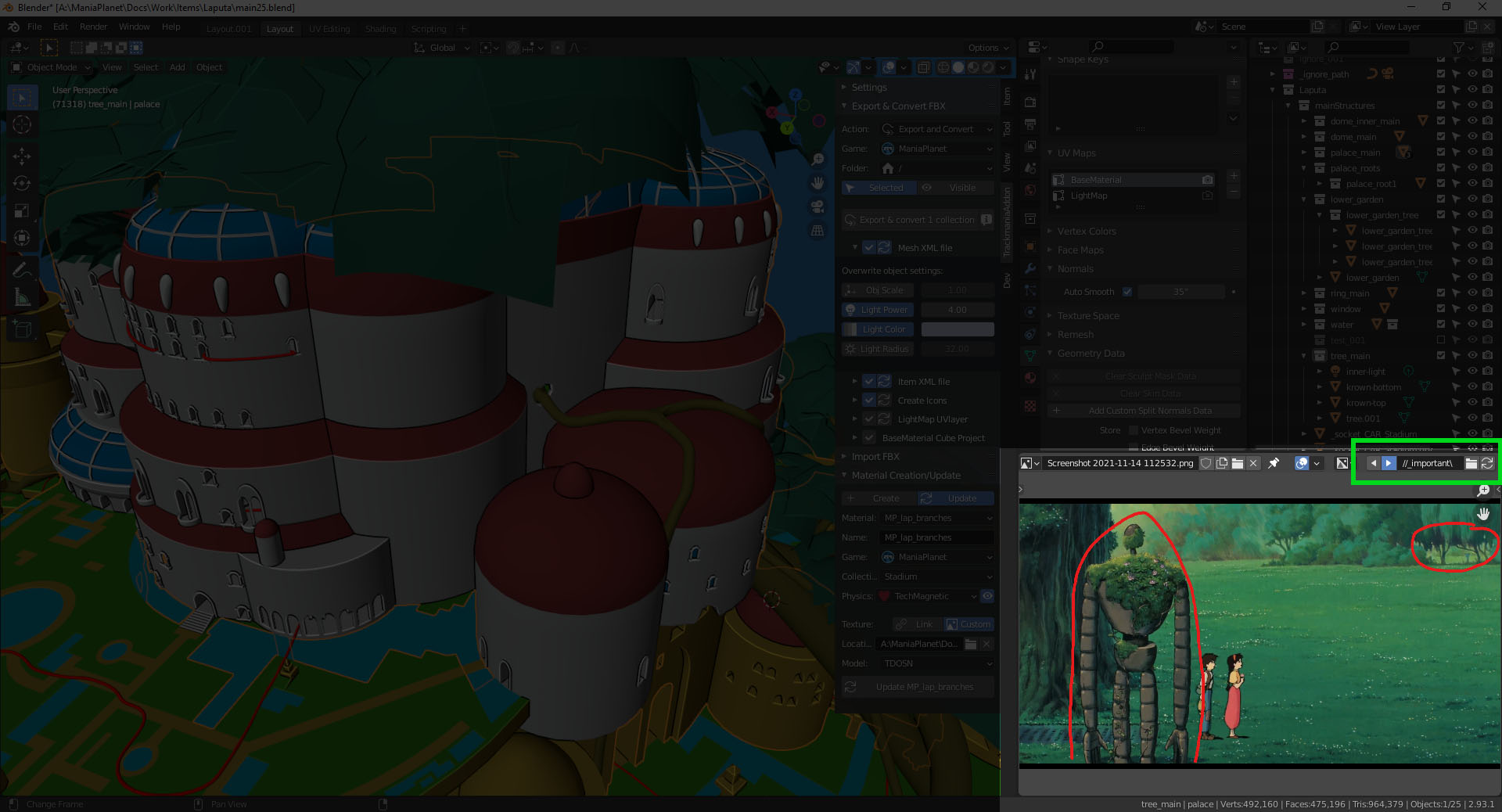Open image editor type dropdown
Viewport: 1502px width, 812px height.
1030,463
